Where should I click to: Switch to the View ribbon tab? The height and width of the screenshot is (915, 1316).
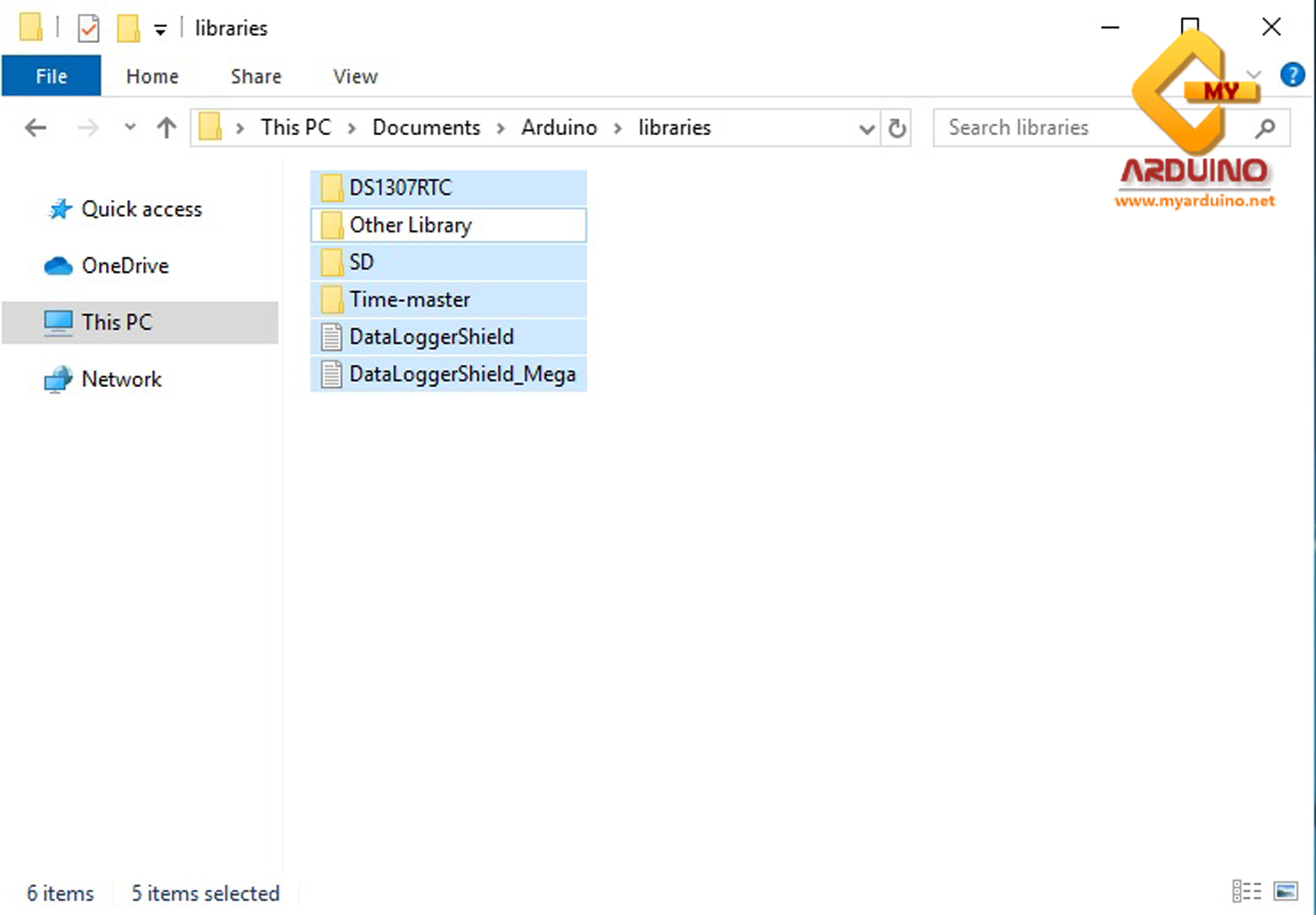coord(355,76)
